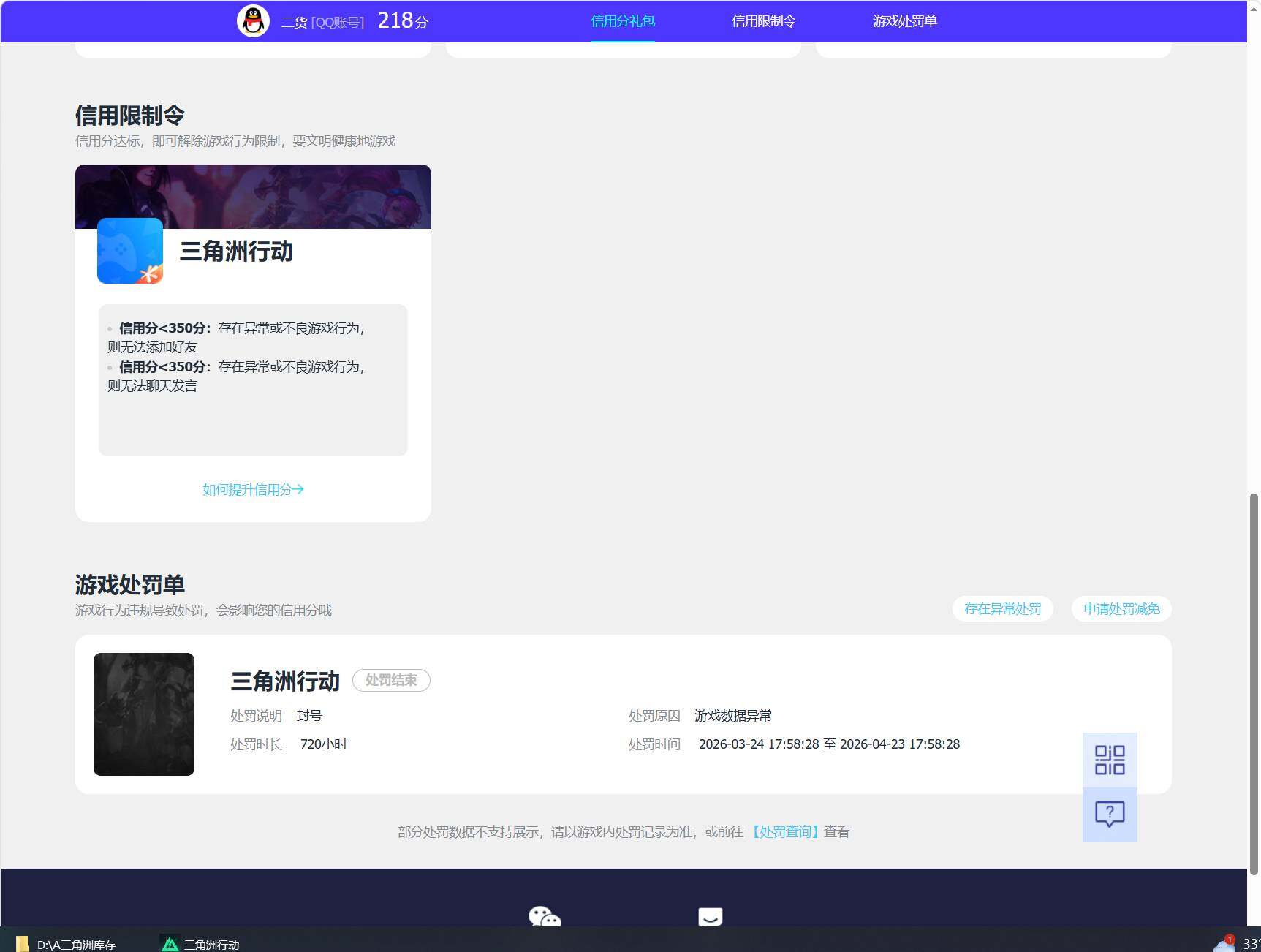Screen dimensions: 1261x952
Task: Click the page vertical scrollbar thumb
Action: (x=1254, y=684)
